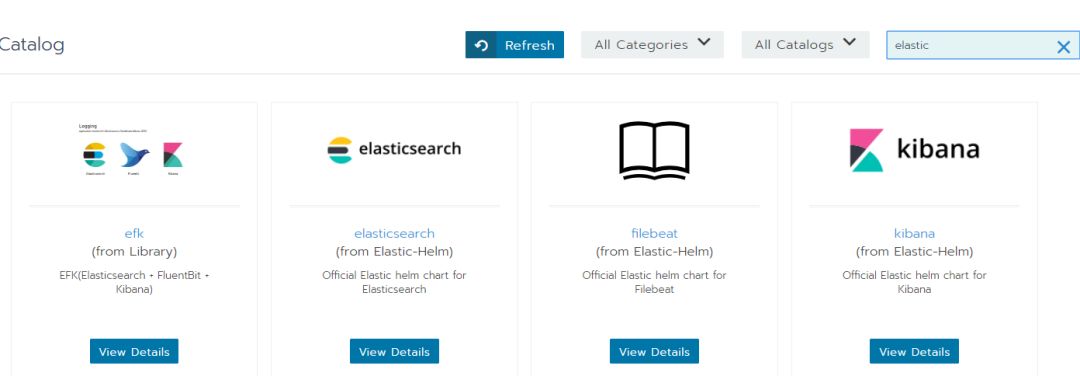View Details for the efk chart
The image size is (1080, 376).
[x=134, y=351]
